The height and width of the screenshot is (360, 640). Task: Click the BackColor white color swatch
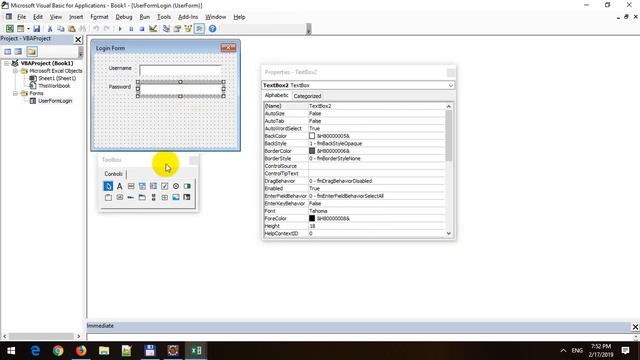(312, 136)
